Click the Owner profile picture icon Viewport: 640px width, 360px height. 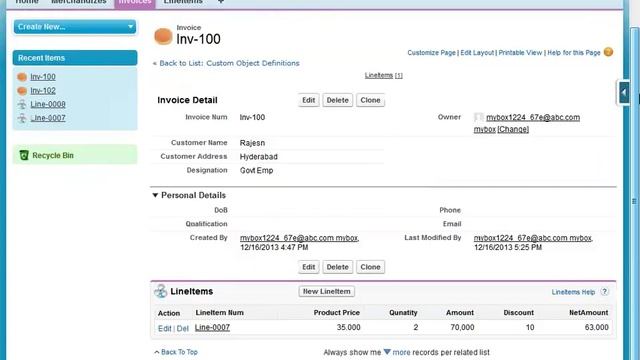coord(479,118)
